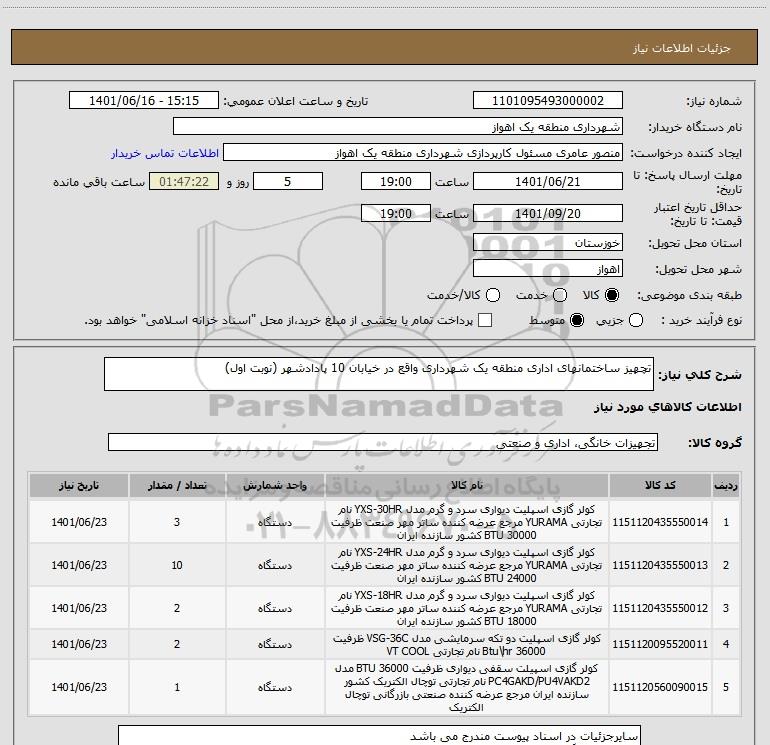Click the goods group field تجهیزات خانگی

[x=383, y=442]
